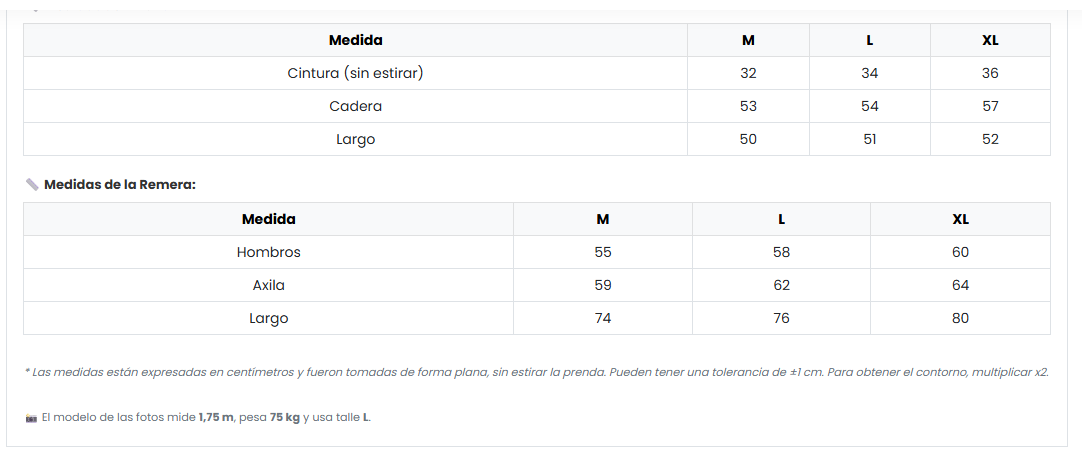Click the bold 75 kg model weight text
This screenshot has height=452, width=1082.
tap(285, 417)
